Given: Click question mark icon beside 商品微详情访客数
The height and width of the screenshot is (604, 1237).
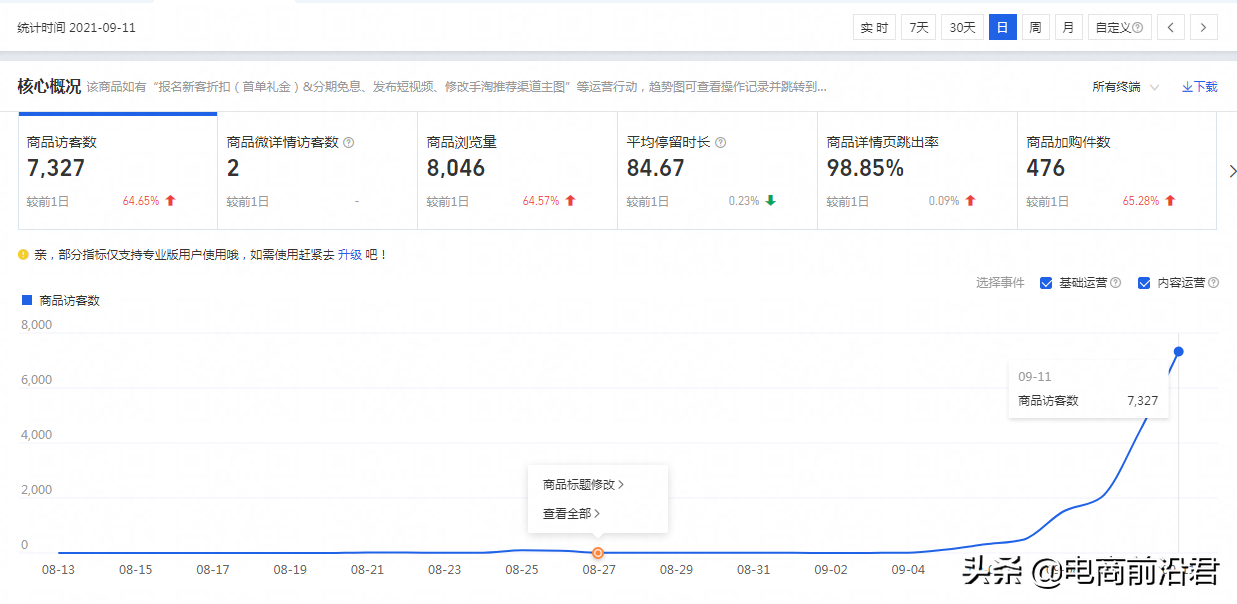Looking at the screenshot, I should (x=347, y=141).
